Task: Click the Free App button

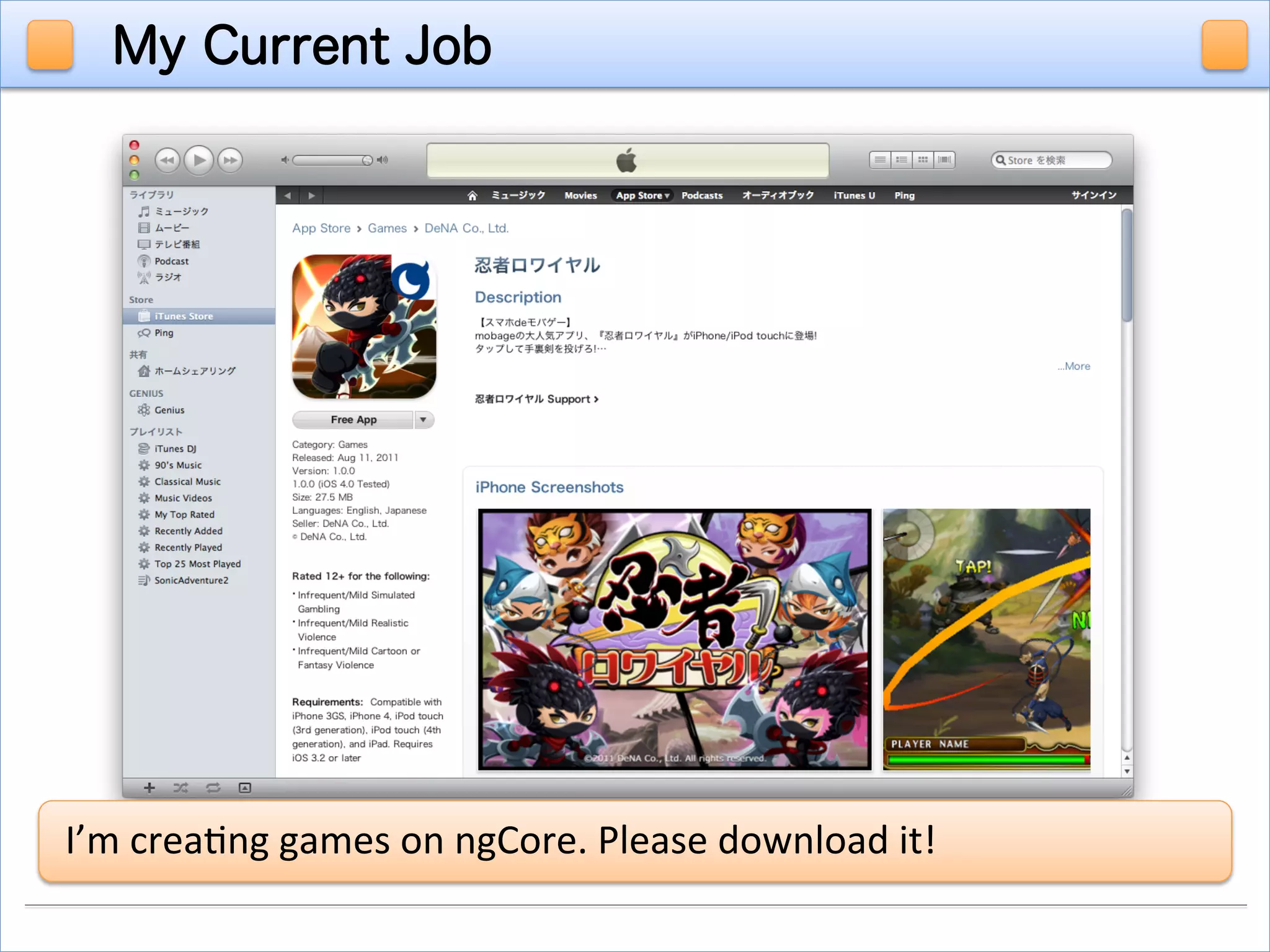Action: pos(353,420)
